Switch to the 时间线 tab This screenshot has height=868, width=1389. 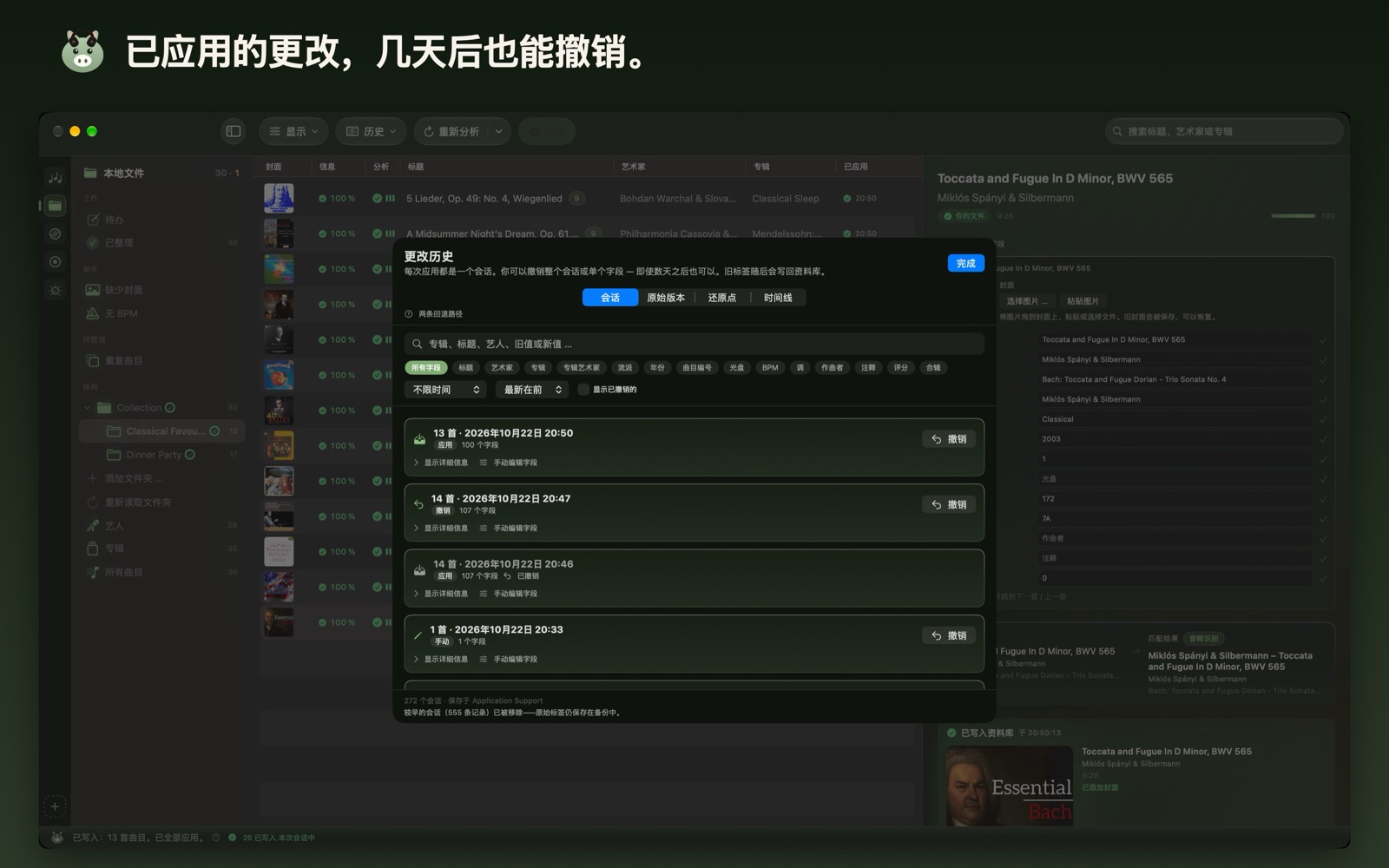click(778, 298)
